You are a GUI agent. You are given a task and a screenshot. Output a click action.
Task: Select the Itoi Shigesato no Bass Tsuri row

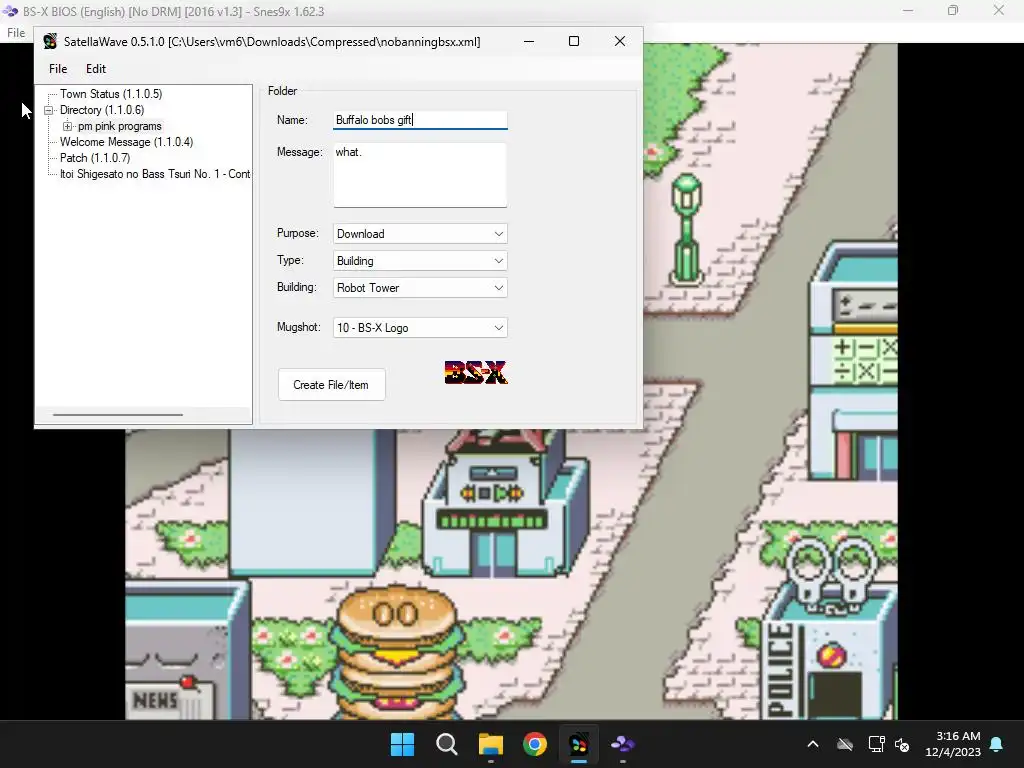point(155,174)
